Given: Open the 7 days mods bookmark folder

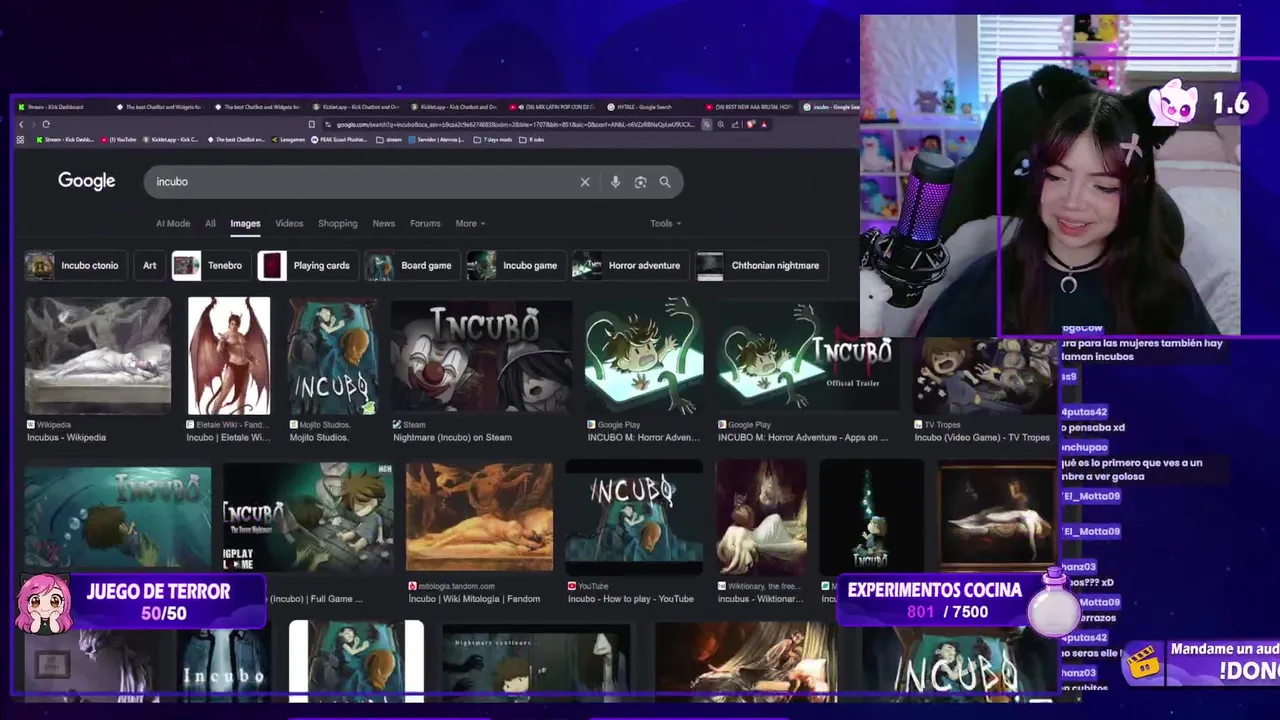Looking at the screenshot, I should tap(492, 140).
